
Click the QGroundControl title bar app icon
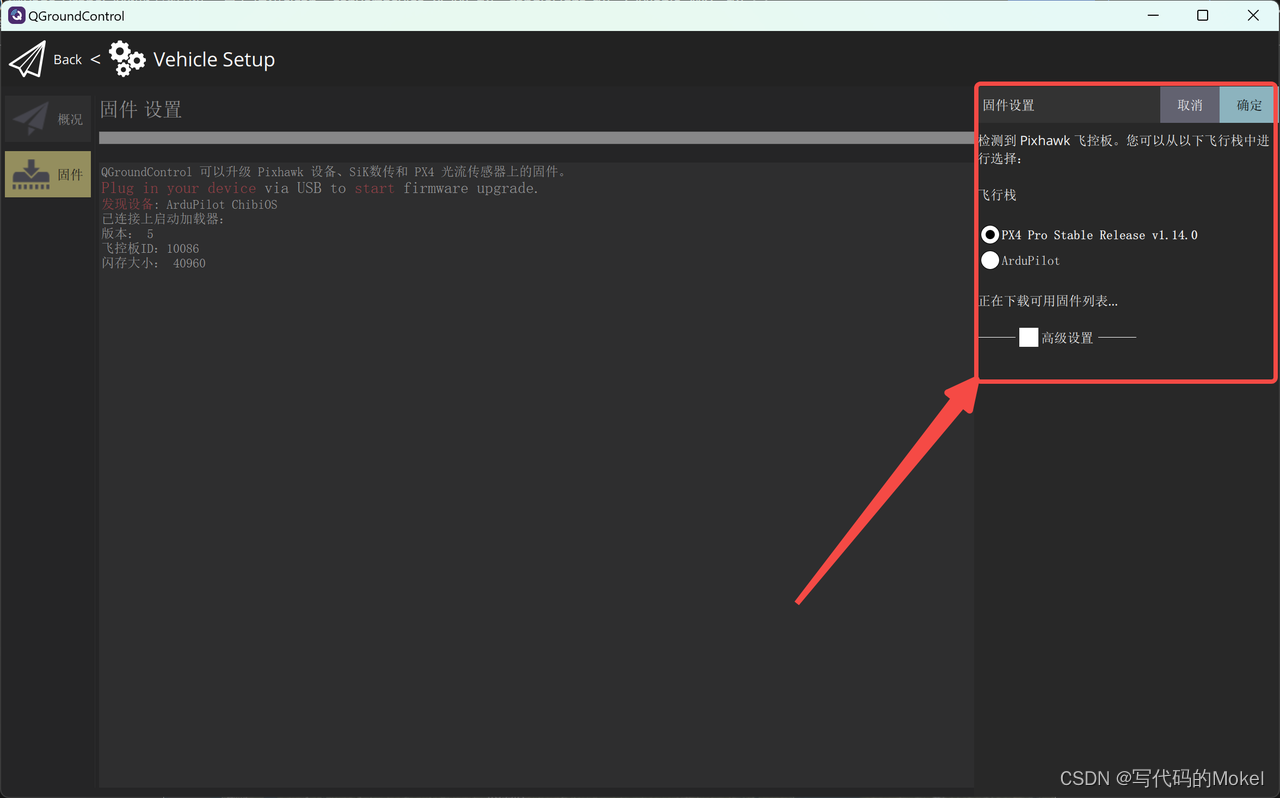tap(16, 16)
